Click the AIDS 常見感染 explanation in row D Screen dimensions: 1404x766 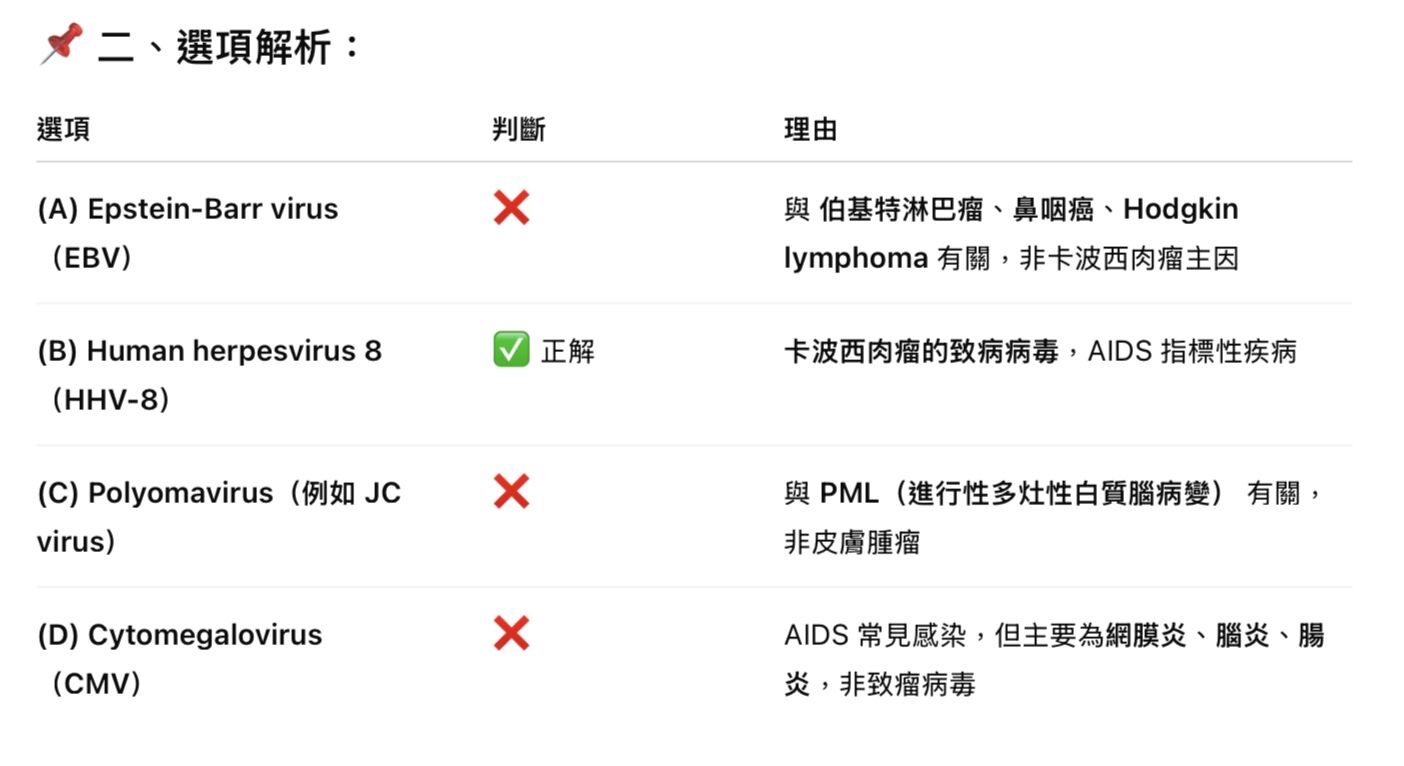pyautogui.click(x=886, y=635)
